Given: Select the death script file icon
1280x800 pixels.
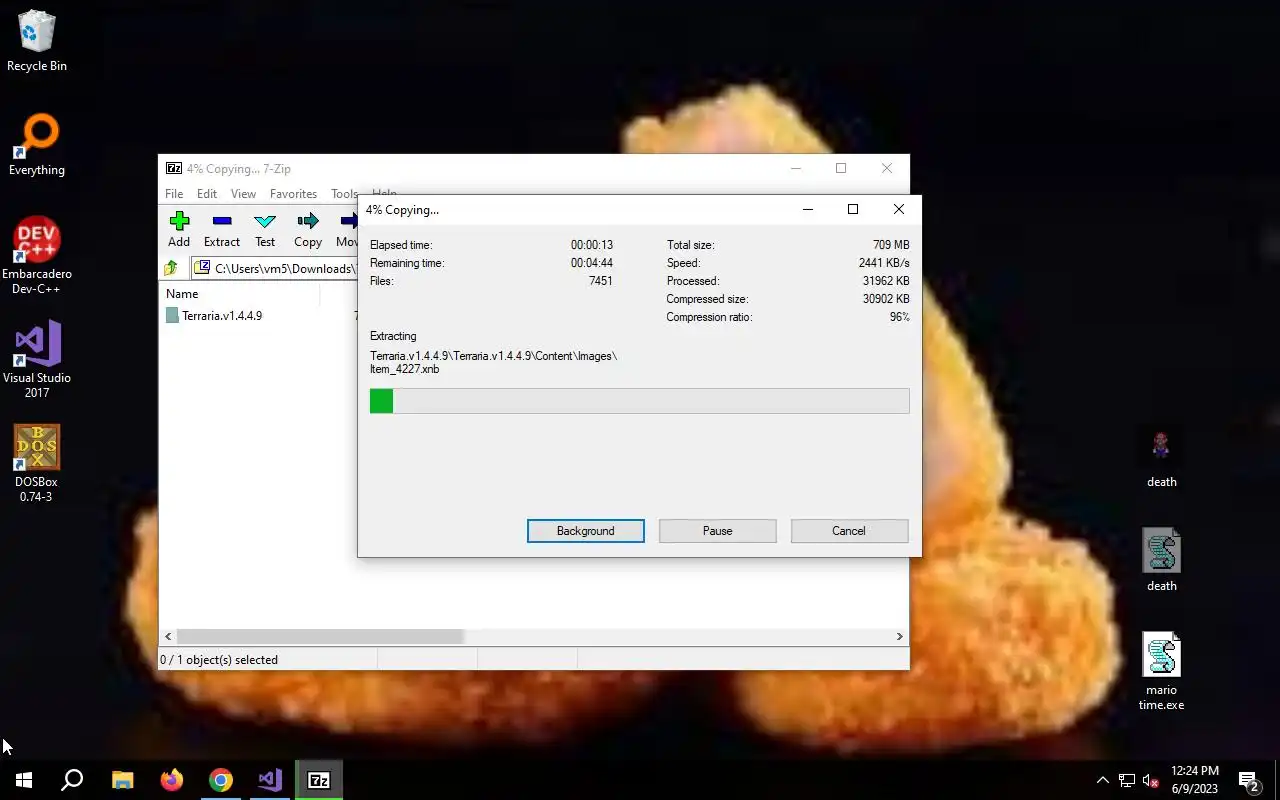Looking at the screenshot, I should click(x=1161, y=561).
